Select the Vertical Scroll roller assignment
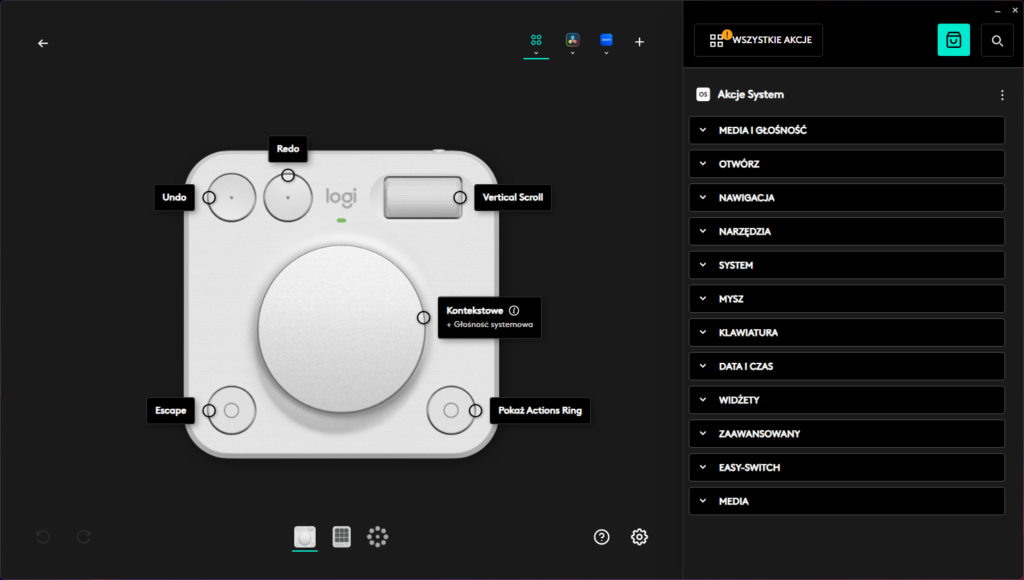 tap(512, 197)
